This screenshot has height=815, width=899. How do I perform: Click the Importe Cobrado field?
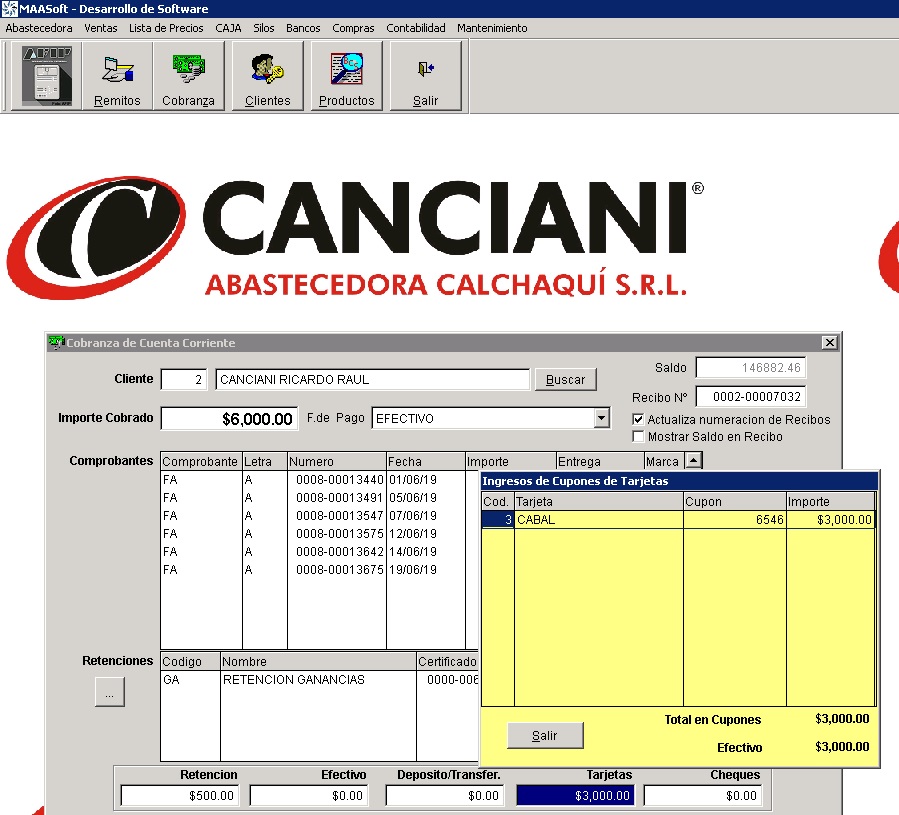click(229, 419)
